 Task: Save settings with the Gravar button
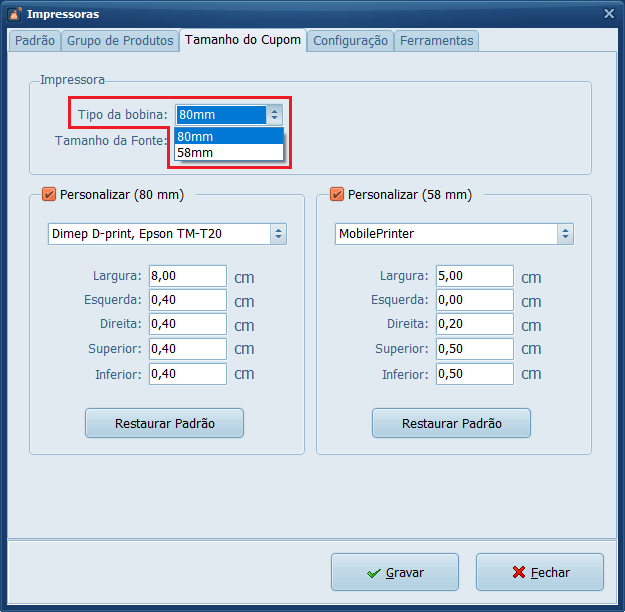tap(395, 572)
